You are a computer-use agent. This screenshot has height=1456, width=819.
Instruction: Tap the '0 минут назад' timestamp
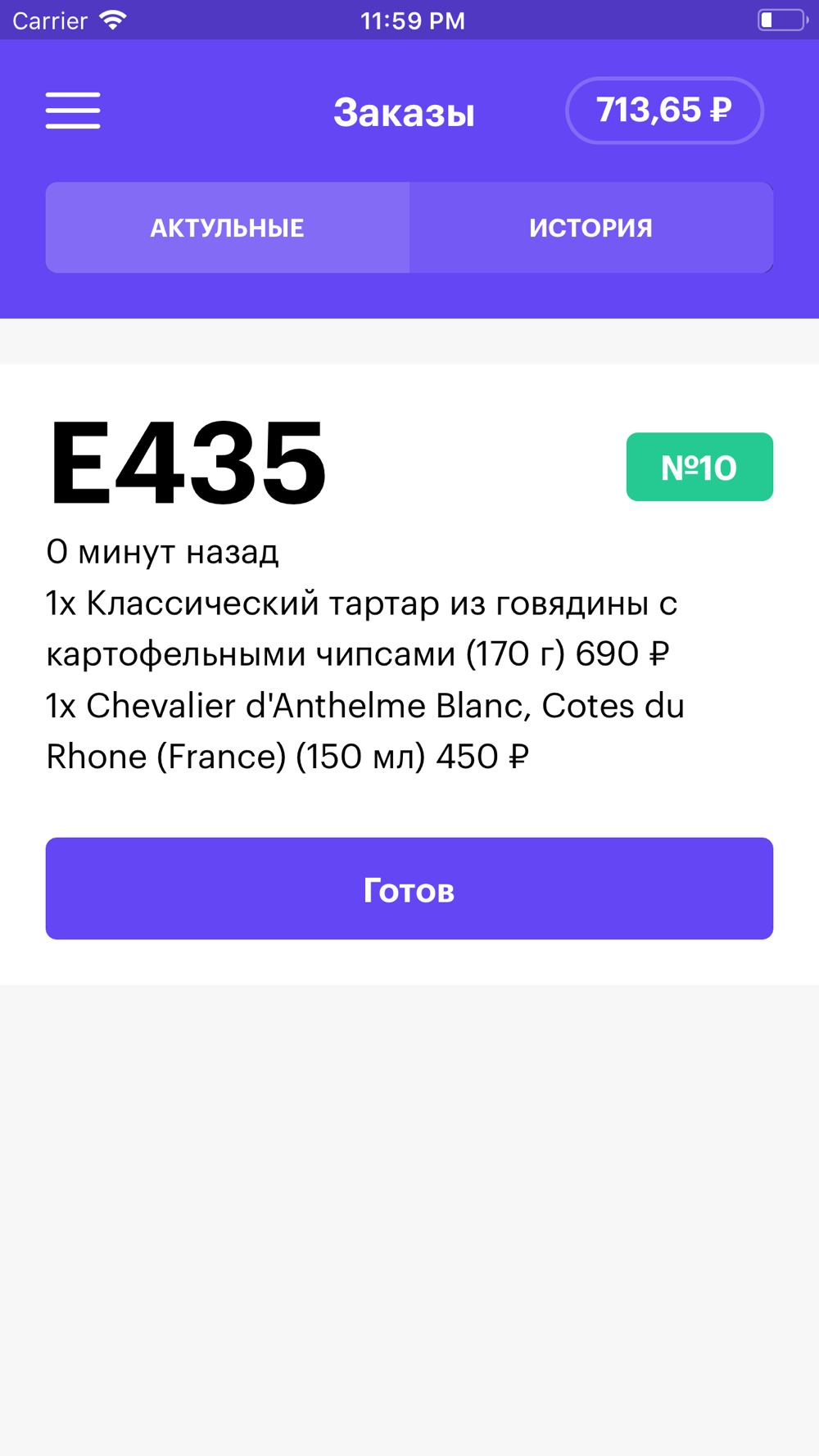(x=162, y=552)
